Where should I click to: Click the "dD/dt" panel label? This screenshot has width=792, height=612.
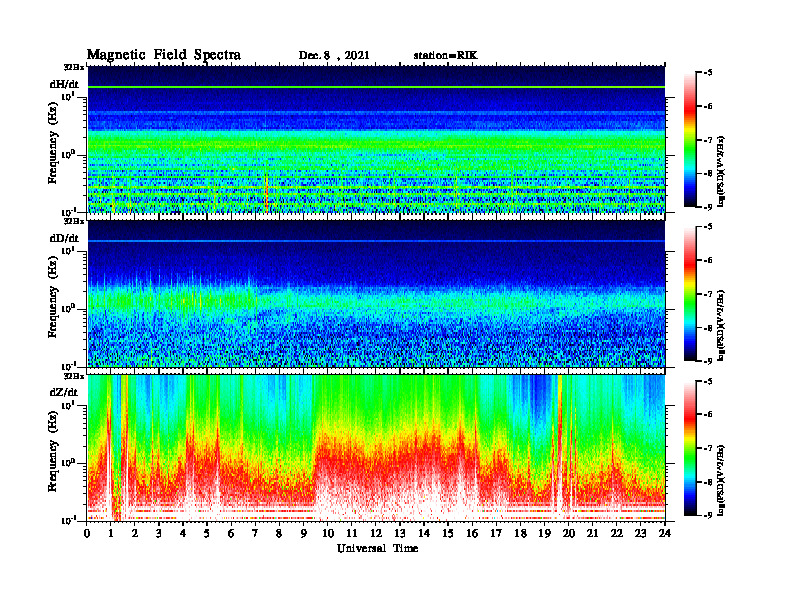pyautogui.click(x=64, y=238)
